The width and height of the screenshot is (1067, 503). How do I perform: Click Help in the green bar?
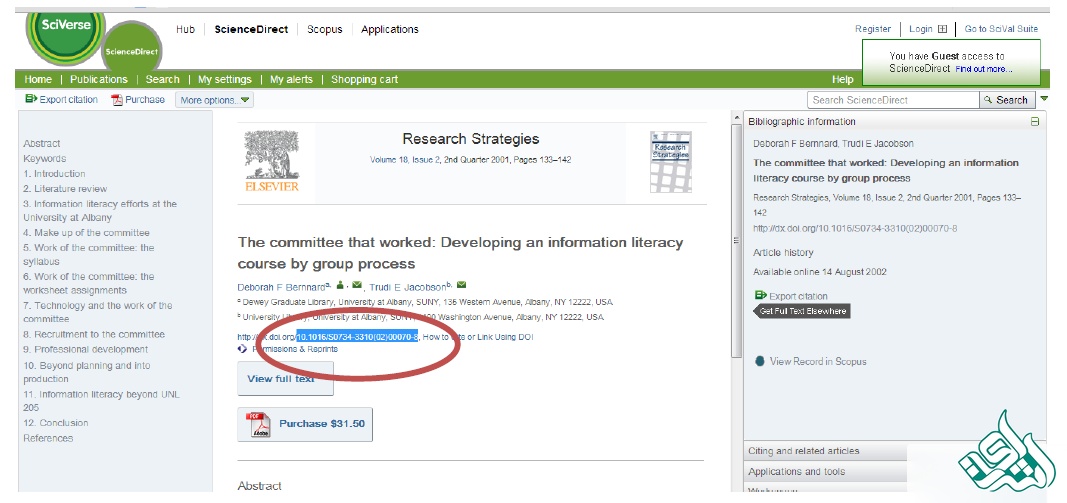[x=842, y=80]
